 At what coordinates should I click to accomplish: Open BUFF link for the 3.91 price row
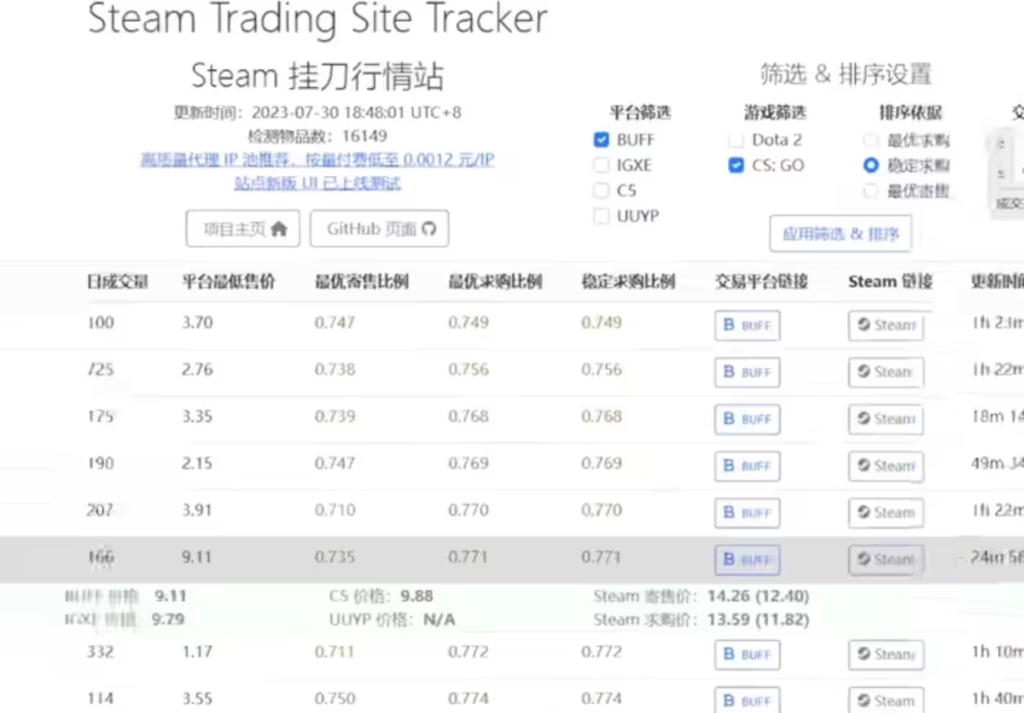[747, 513]
